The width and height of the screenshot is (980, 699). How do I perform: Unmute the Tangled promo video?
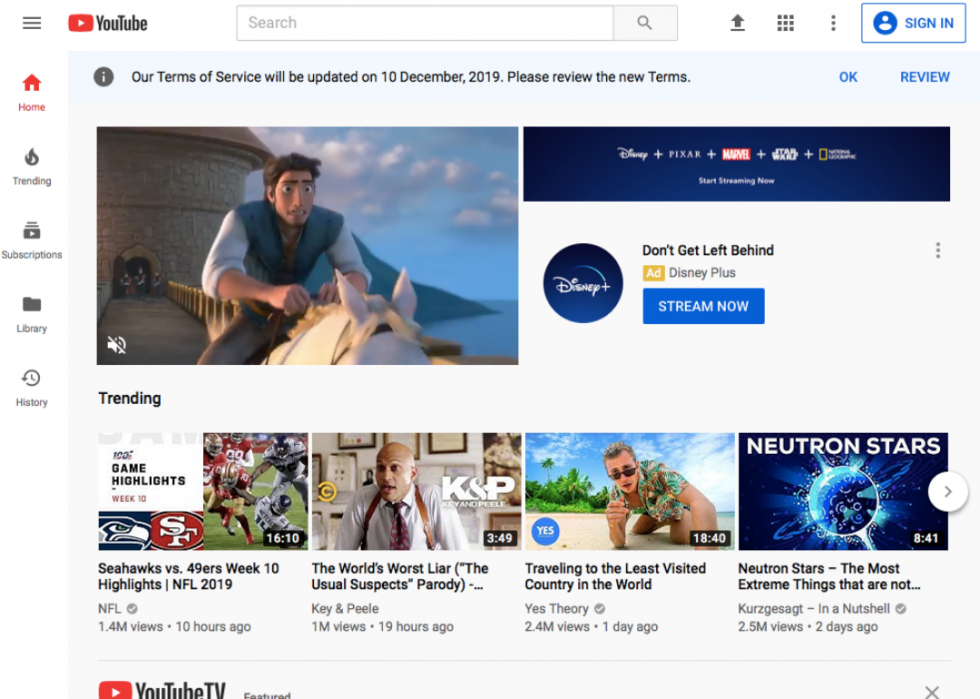[117, 344]
